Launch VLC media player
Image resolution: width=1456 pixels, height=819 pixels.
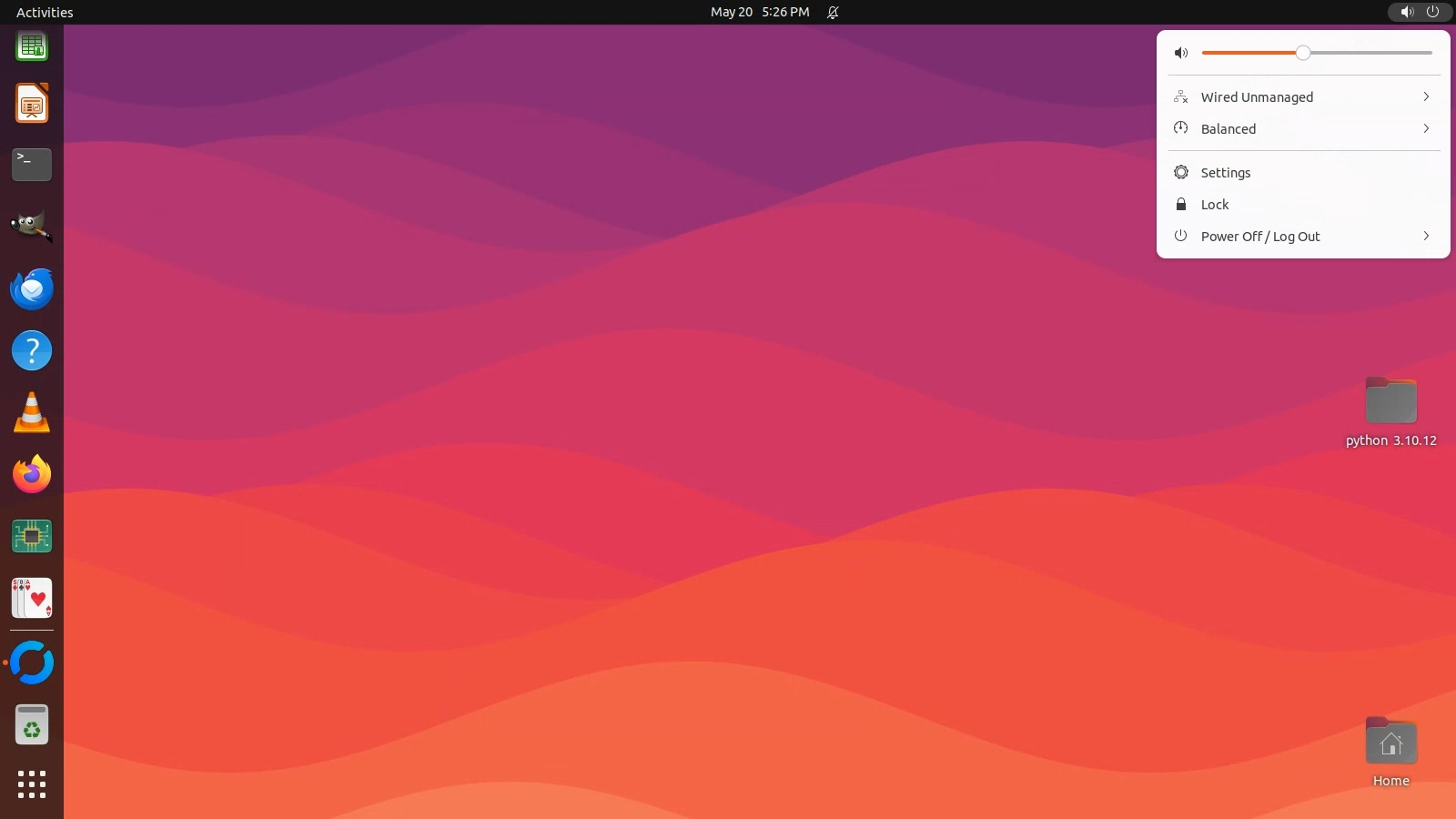(32, 413)
